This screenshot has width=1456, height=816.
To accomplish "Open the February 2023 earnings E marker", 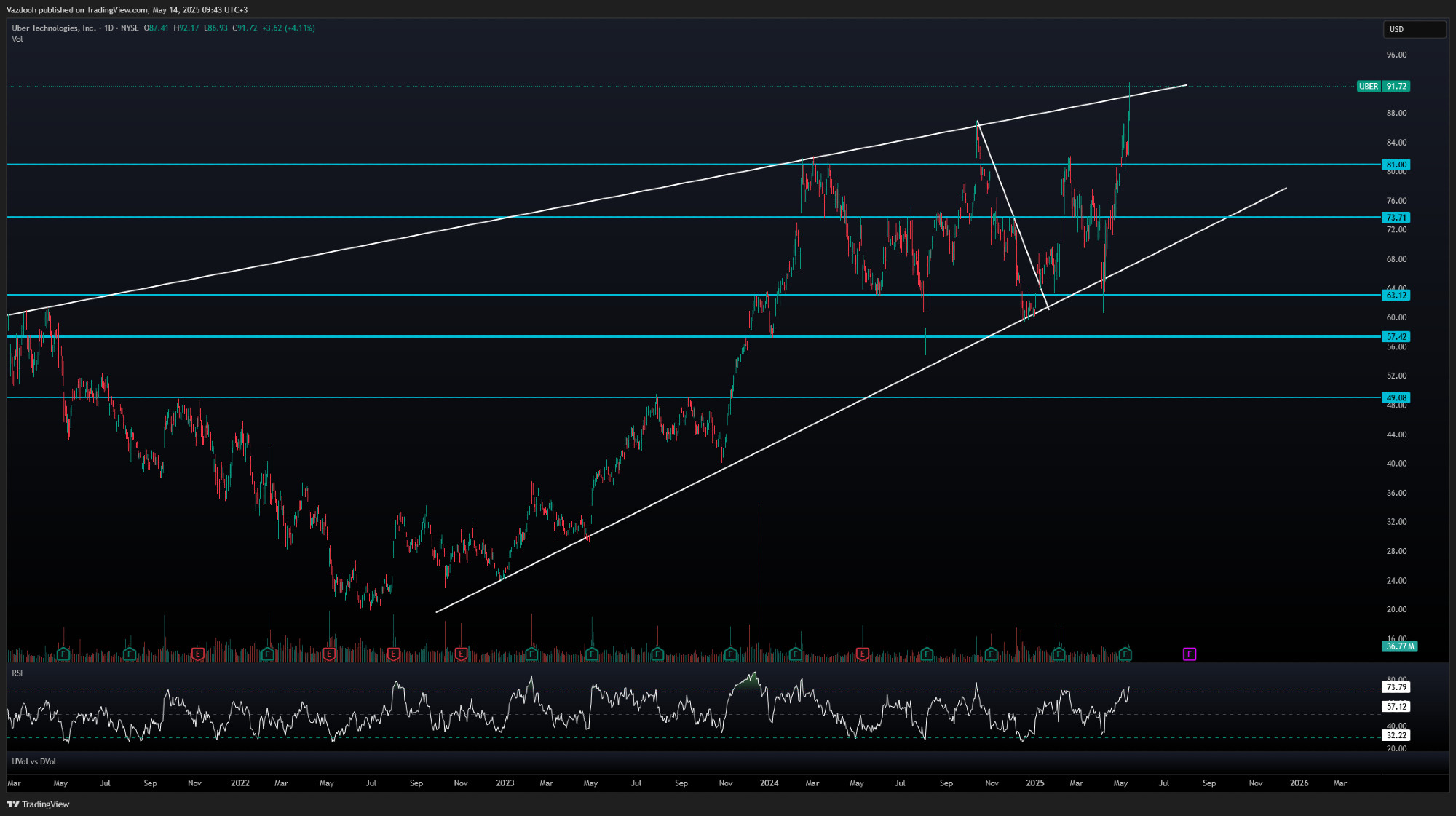I will click(531, 654).
